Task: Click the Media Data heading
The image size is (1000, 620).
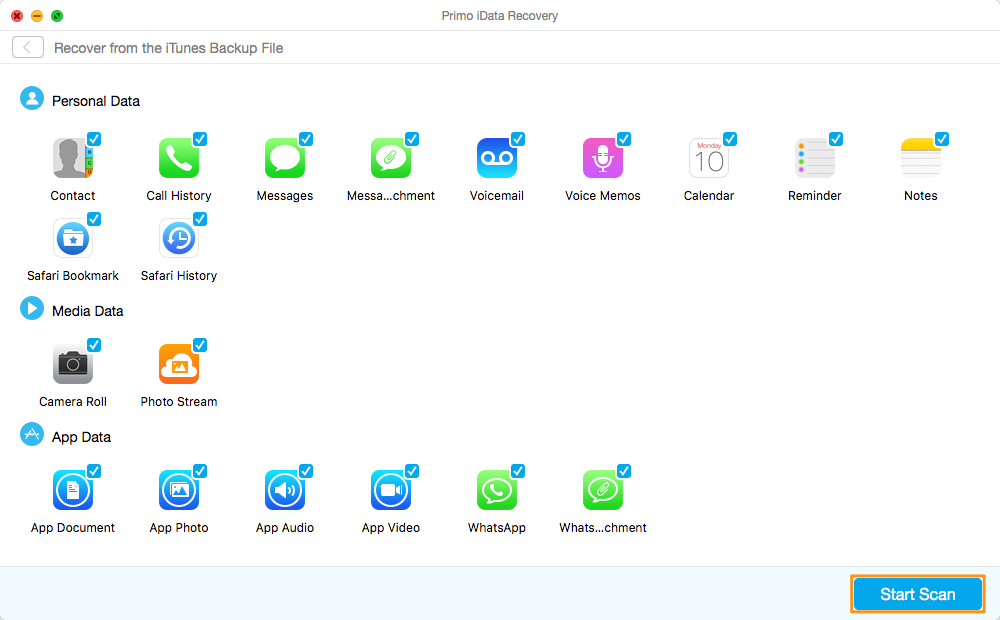Action: pos(87,311)
